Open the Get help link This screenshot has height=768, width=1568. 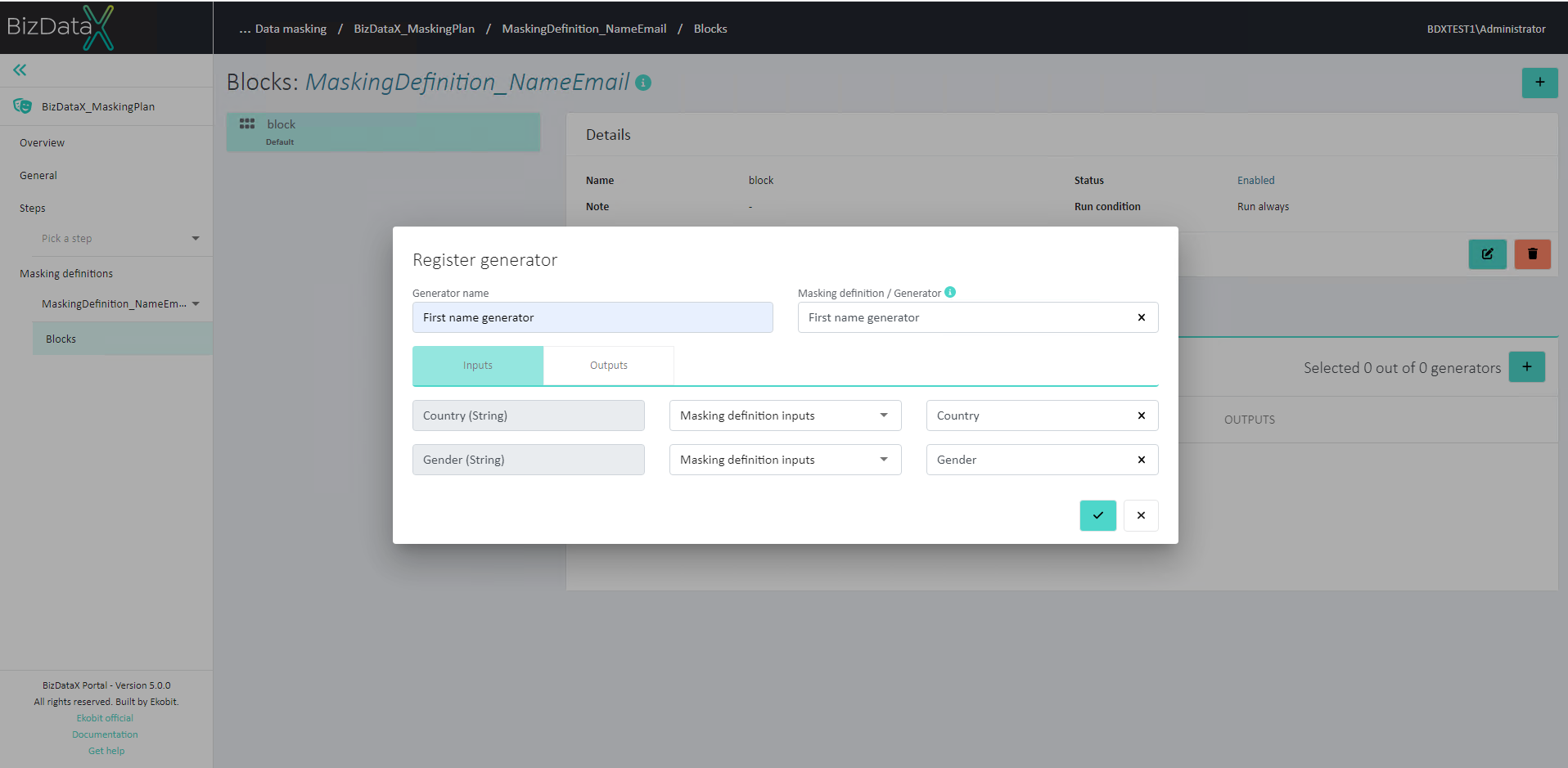point(106,751)
